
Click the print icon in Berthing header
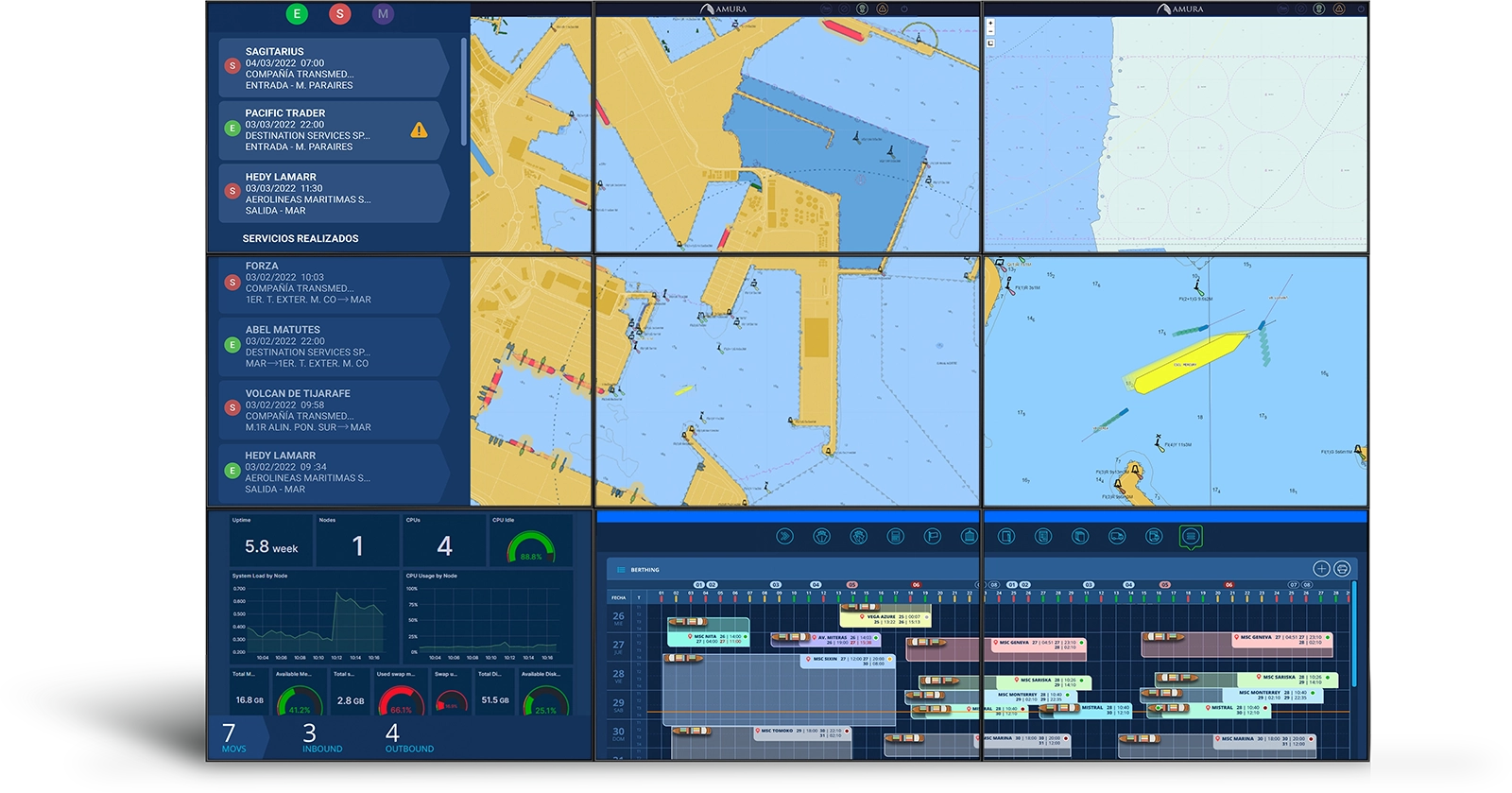point(1342,569)
